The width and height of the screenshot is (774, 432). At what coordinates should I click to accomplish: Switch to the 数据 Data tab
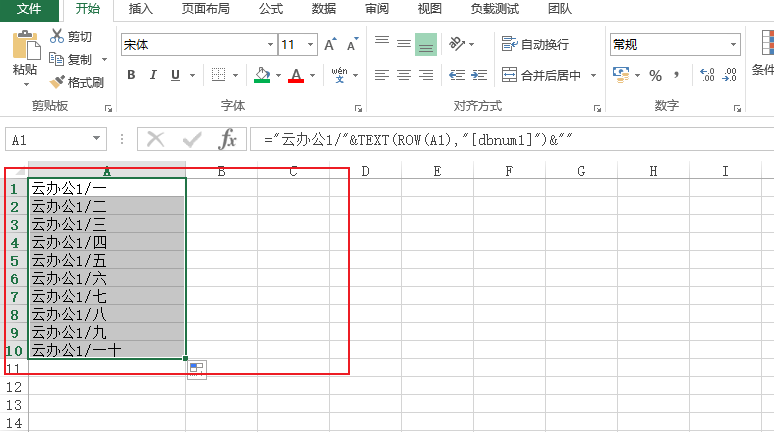324,9
